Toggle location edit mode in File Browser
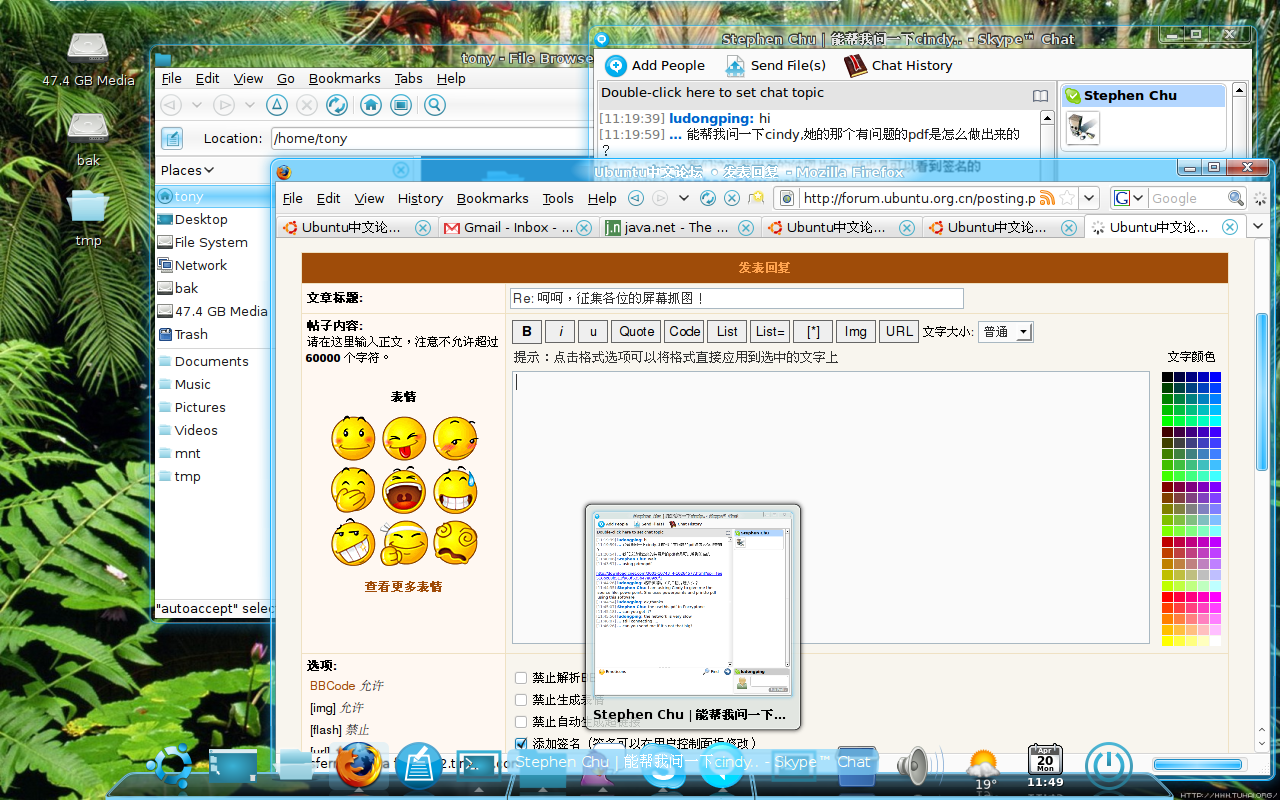The height and width of the screenshot is (800, 1280). click(x=172, y=138)
